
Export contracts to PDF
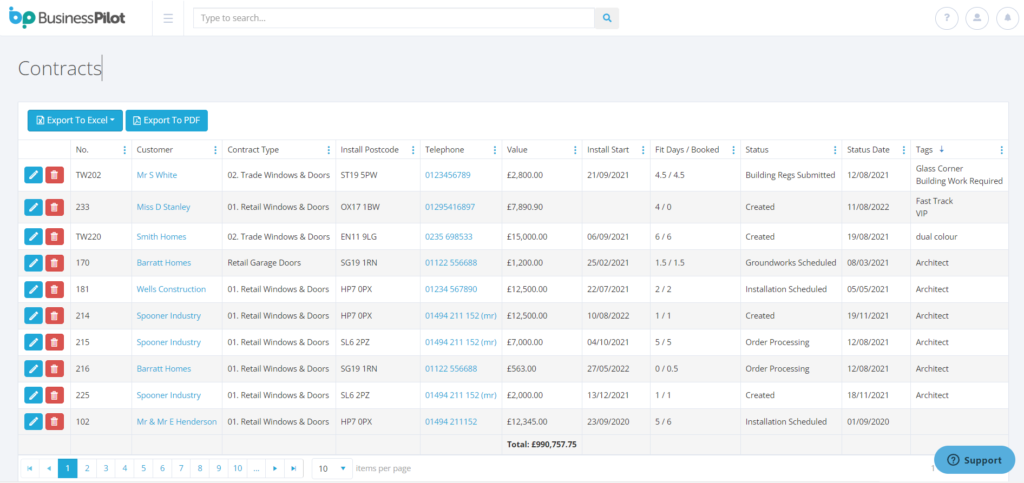click(x=167, y=120)
